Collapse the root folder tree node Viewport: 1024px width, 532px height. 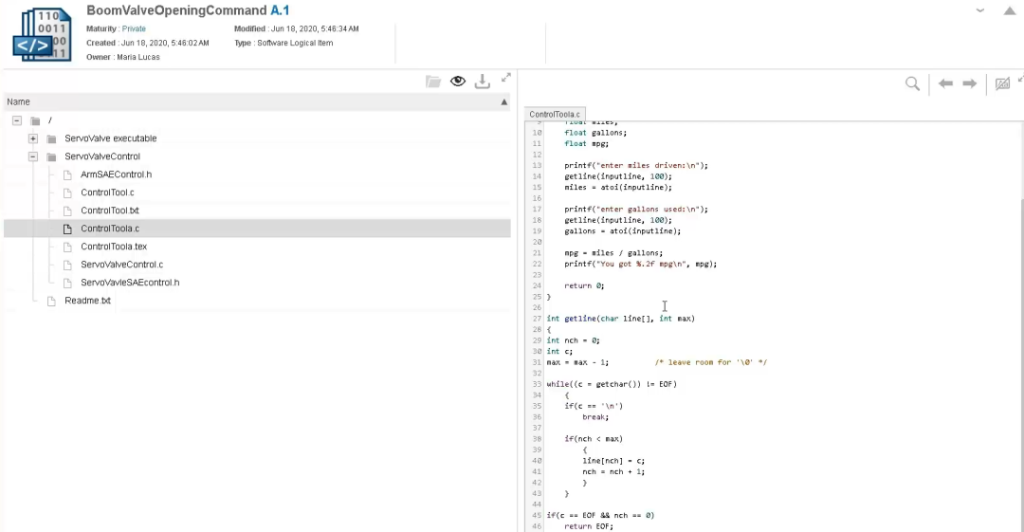[17, 120]
